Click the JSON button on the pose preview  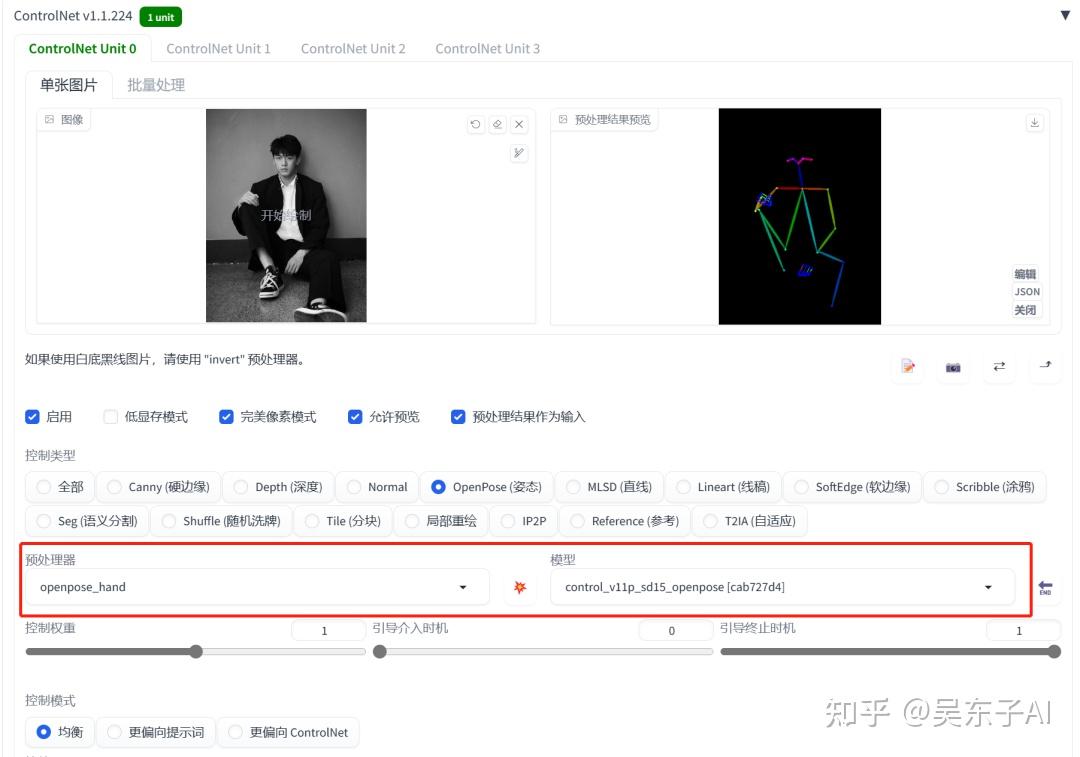coord(1026,291)
